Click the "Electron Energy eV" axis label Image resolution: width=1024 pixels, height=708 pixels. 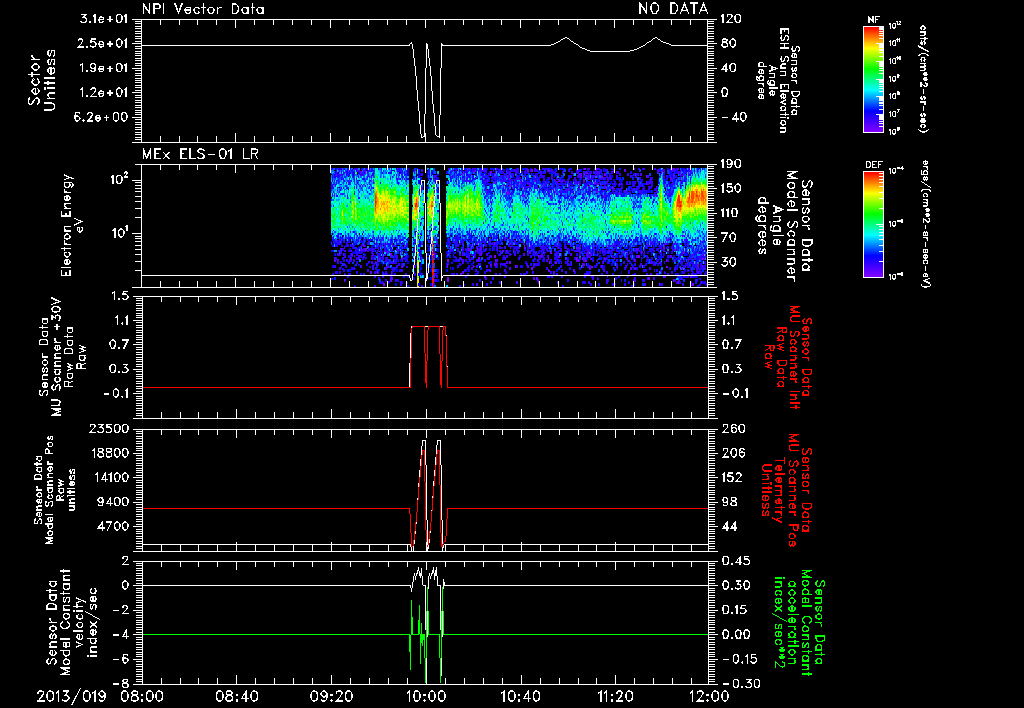pyautogui.click(x=72, y=225)
